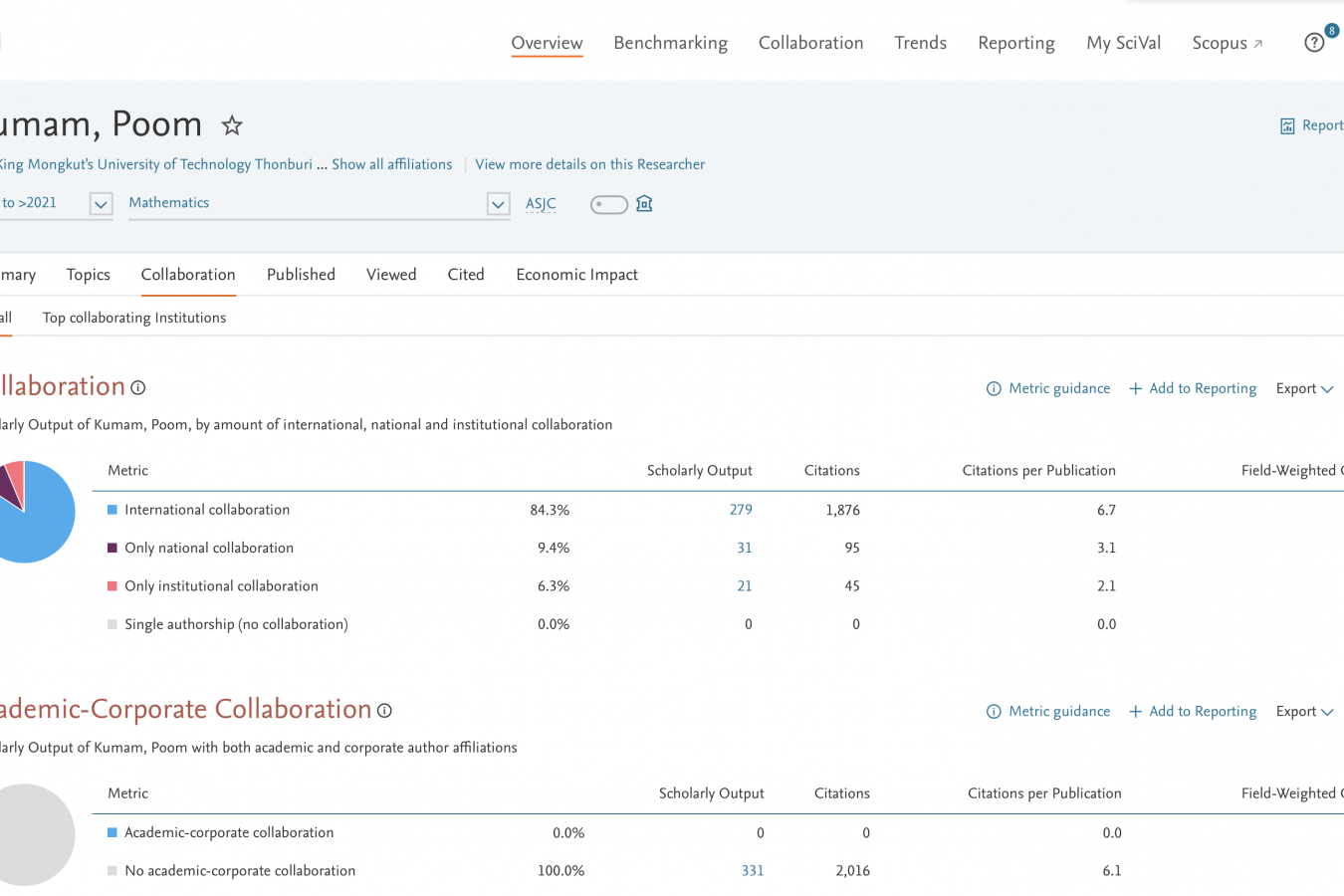Expand the Mathematics subject area dropdown

pyautogui.click(x=498, y=204)
